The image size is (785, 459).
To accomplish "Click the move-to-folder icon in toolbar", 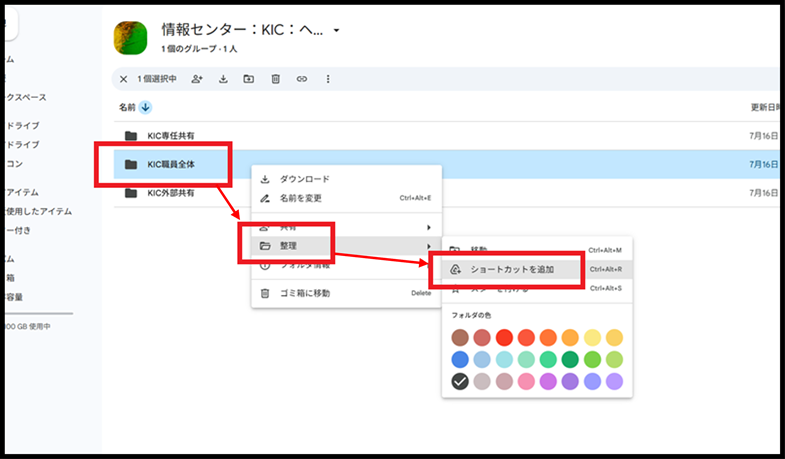I will (249, 79).
